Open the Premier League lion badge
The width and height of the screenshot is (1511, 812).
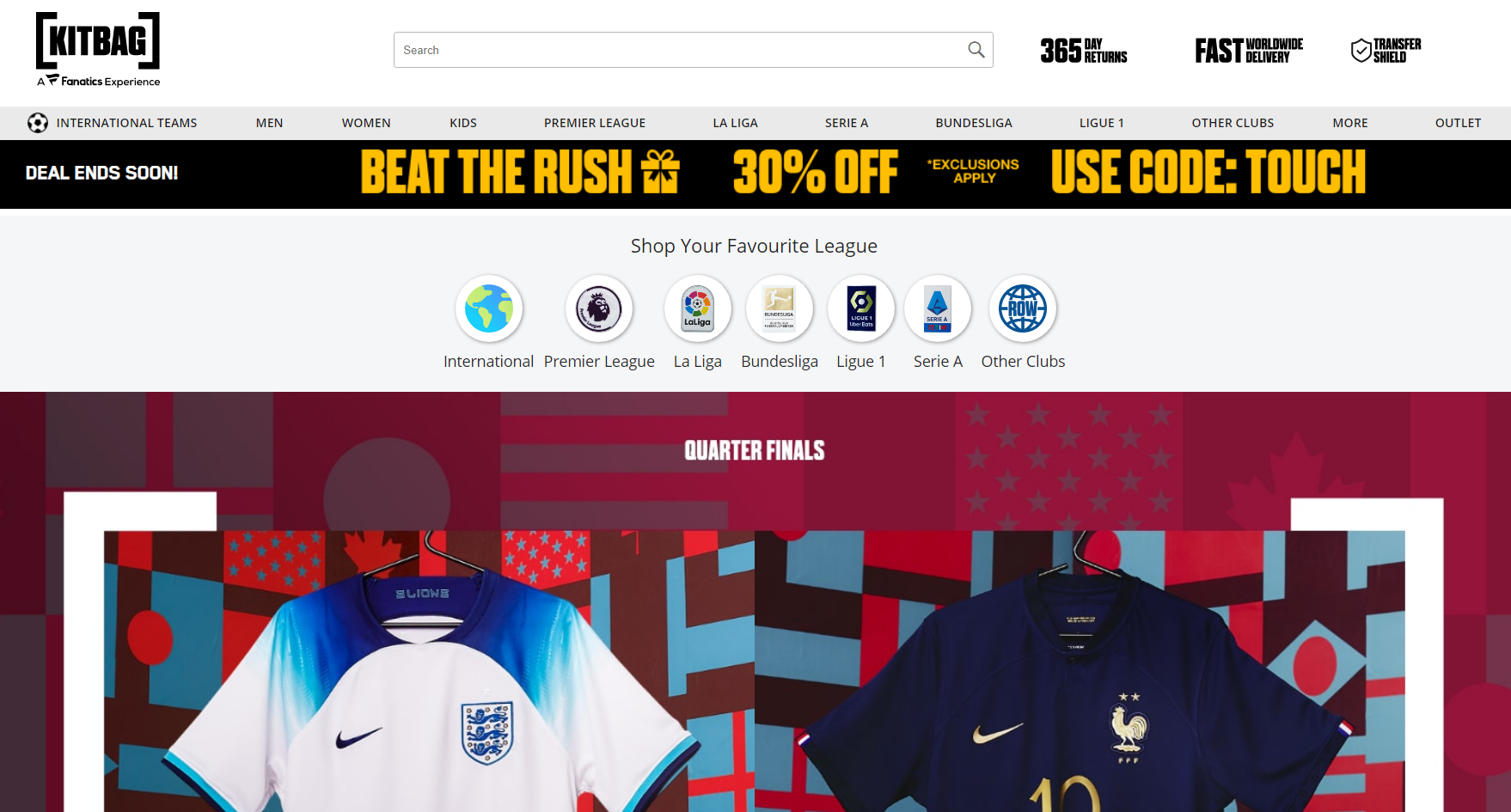pos(599,308)
